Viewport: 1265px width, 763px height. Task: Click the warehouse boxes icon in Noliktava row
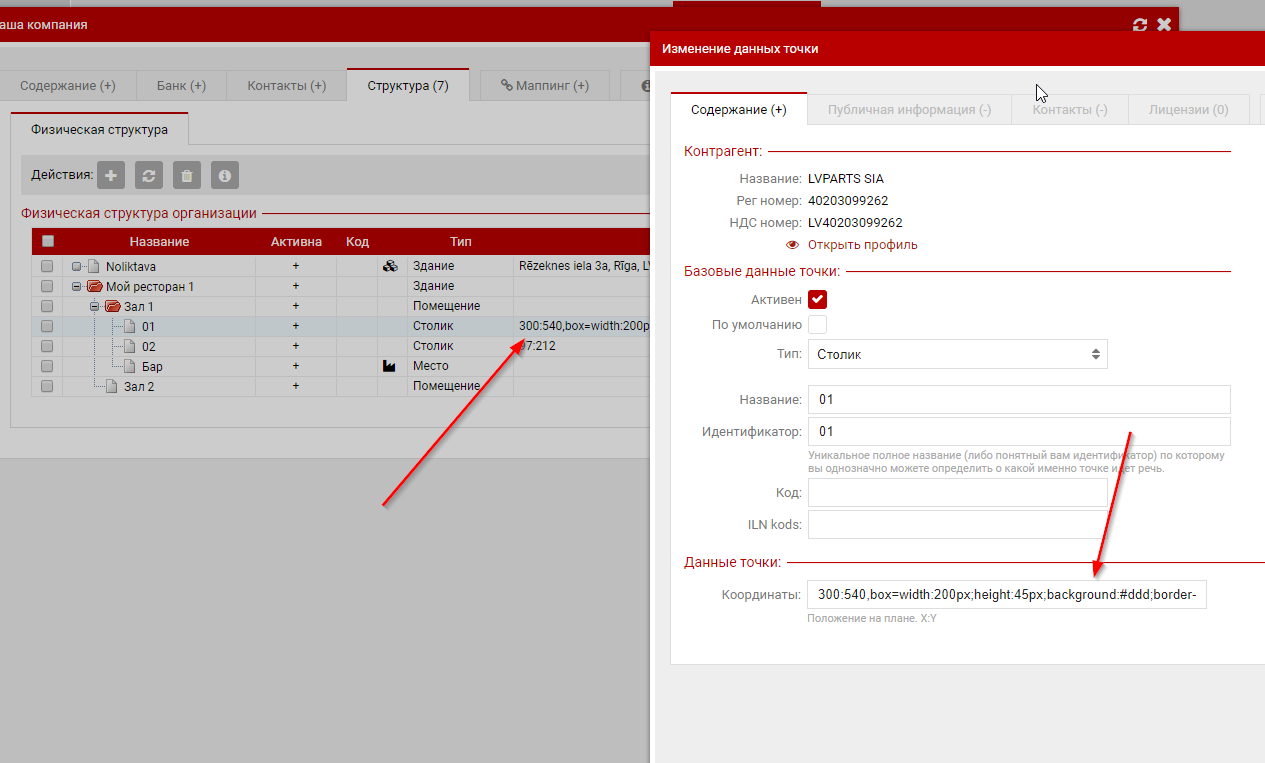(x=391, y=267)
